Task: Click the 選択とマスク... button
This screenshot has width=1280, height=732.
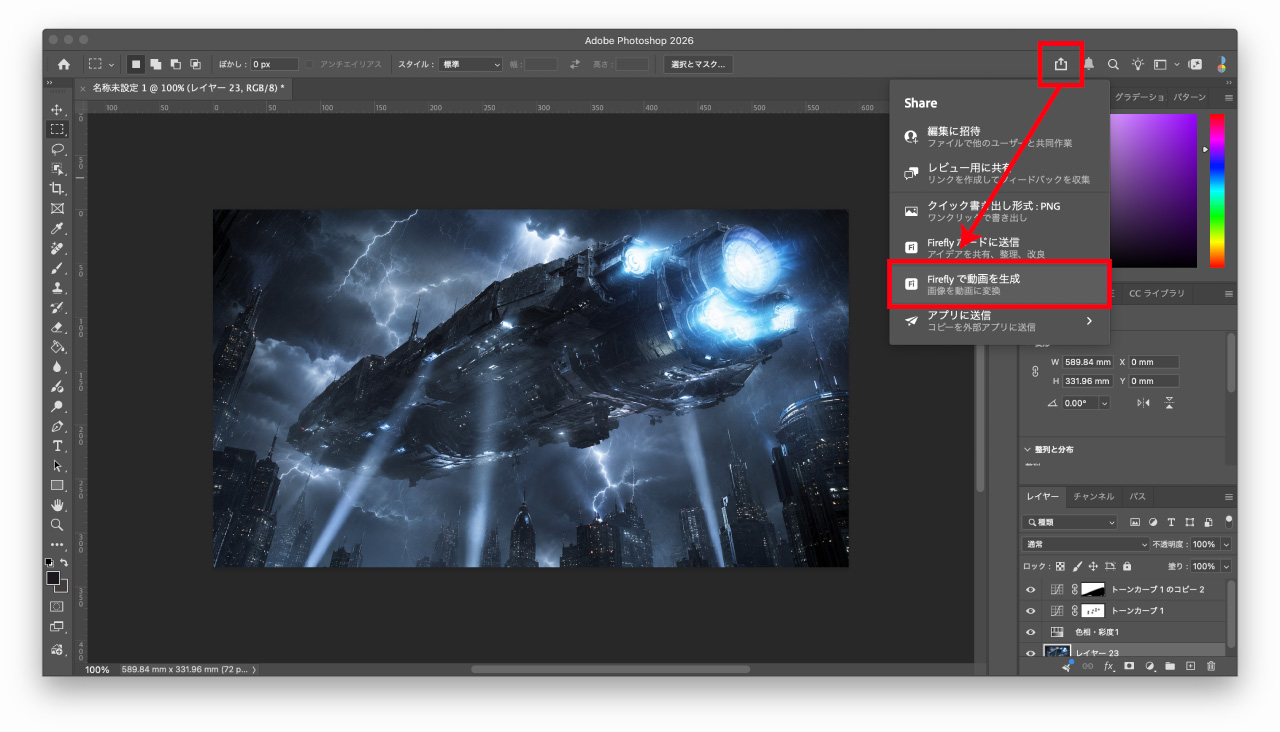Action: [698, 64]
